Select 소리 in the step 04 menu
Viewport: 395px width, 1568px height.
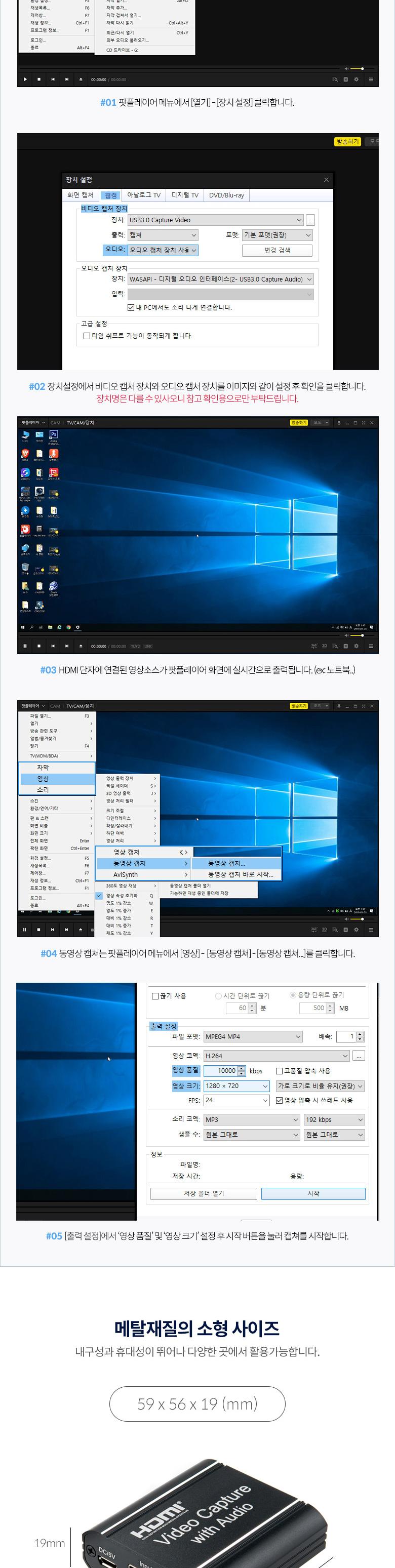(x=57, y=789)
